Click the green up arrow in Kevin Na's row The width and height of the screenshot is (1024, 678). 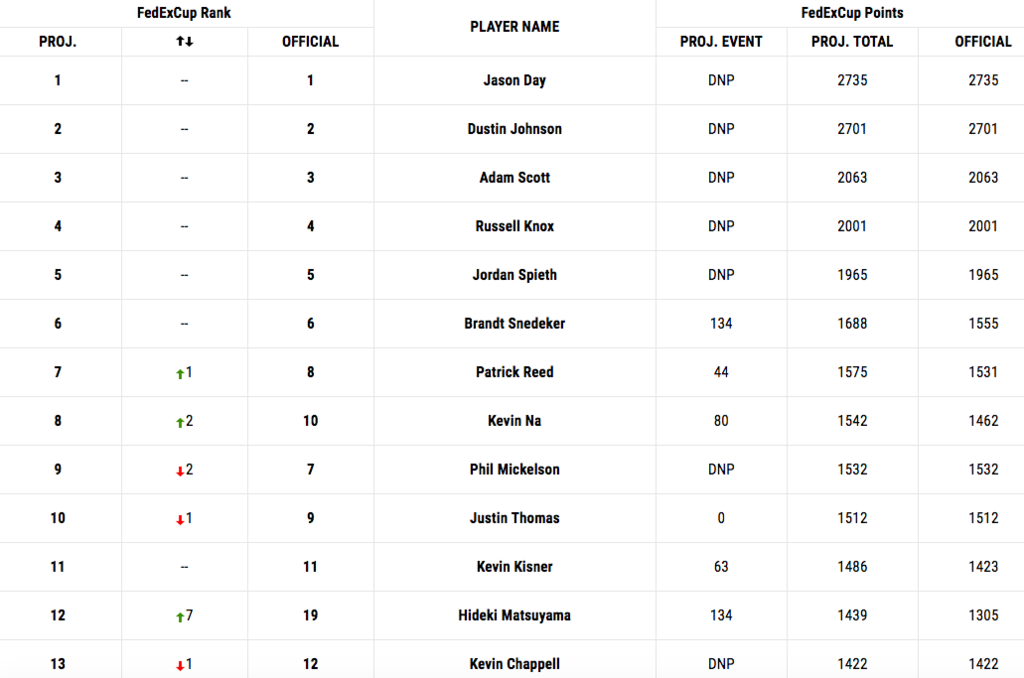(x=180, y=423)
